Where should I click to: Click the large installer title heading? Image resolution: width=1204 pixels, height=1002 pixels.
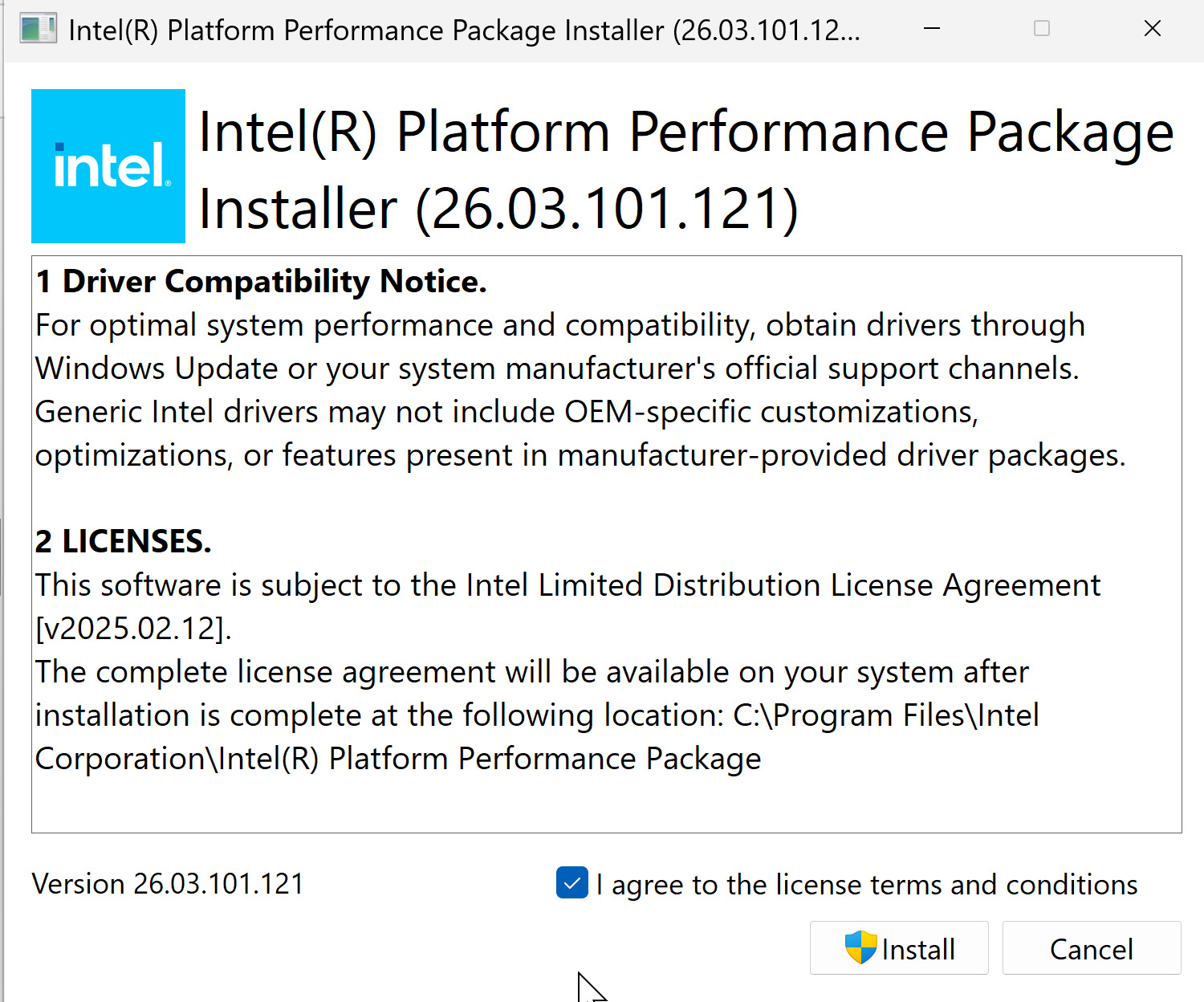pos(685,169)
